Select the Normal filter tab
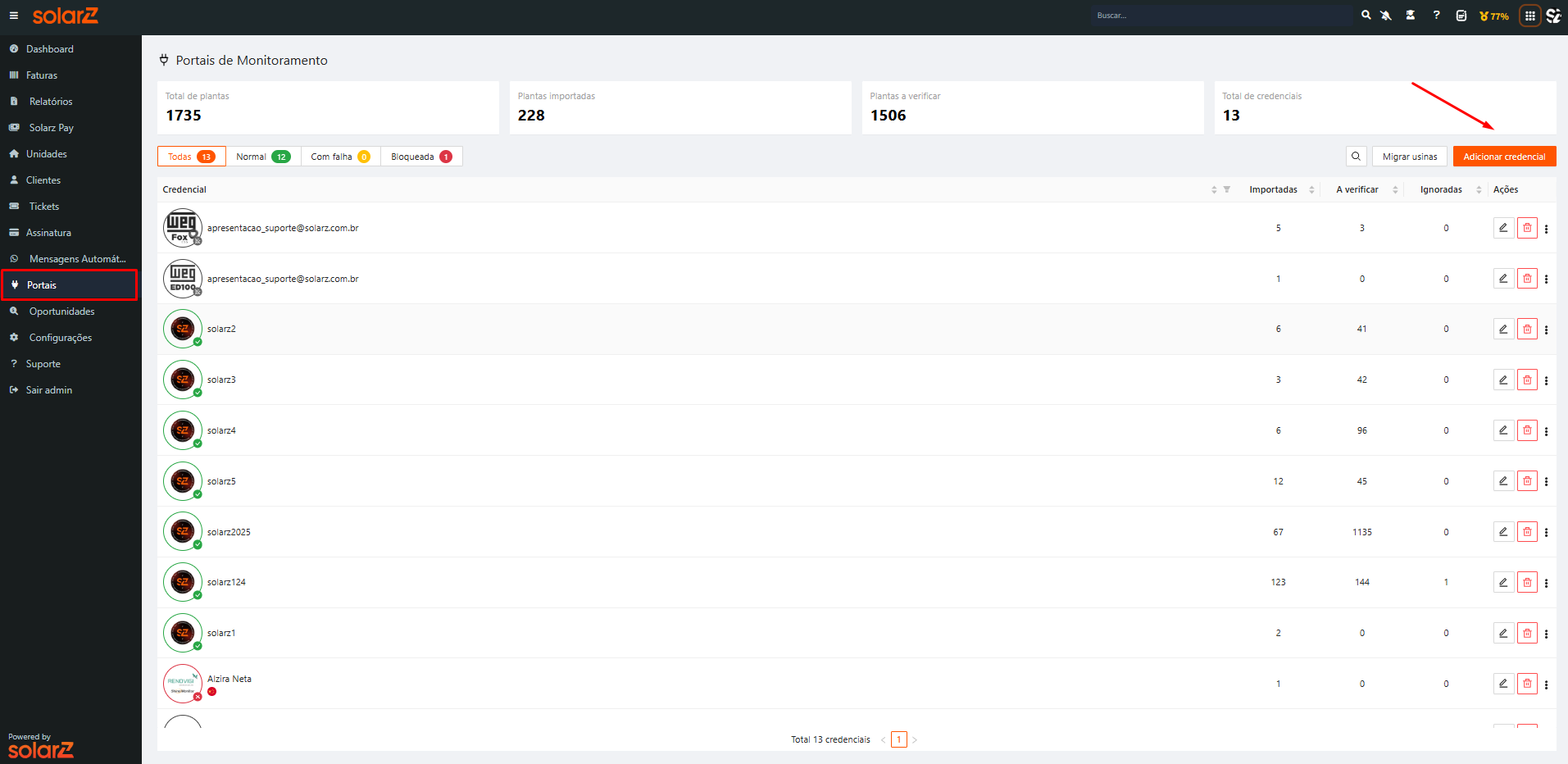Image resolution: width=1568 pixels, height=764 pixels. click(x=263, y=157)
